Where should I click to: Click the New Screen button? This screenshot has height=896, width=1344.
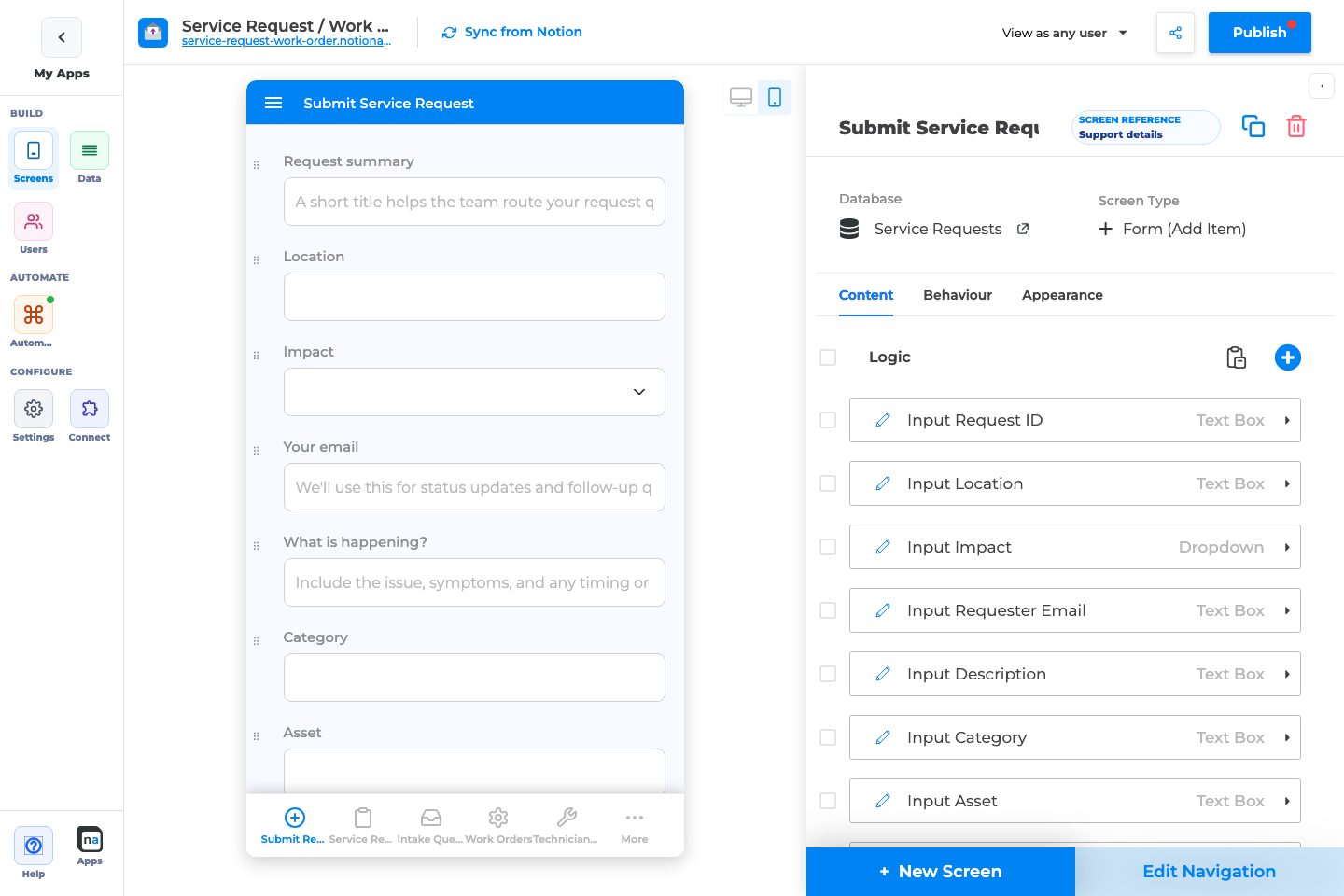tap(941, 872)
